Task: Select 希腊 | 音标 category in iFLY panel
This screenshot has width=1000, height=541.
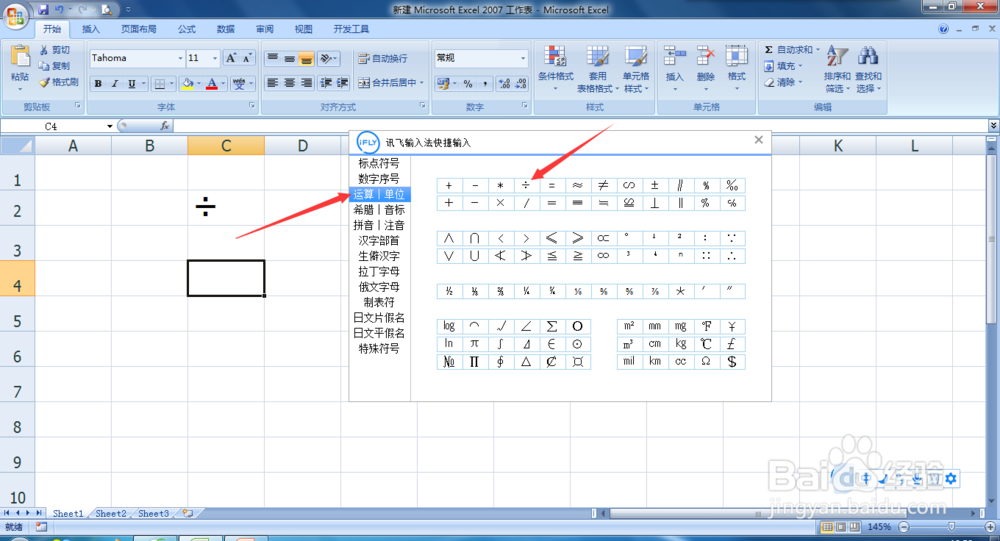Action: point(379,209)
